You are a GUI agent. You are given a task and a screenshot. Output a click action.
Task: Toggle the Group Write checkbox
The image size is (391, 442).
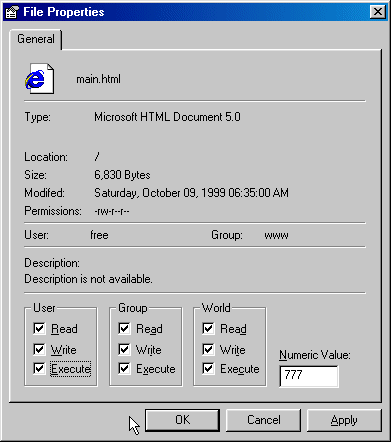pos(124,349)
